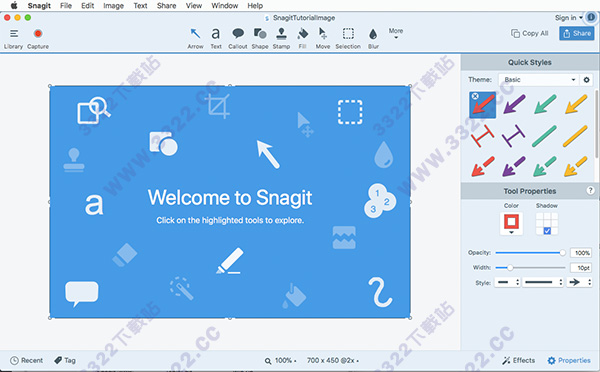Select the Stamp tool

point(281,38)
